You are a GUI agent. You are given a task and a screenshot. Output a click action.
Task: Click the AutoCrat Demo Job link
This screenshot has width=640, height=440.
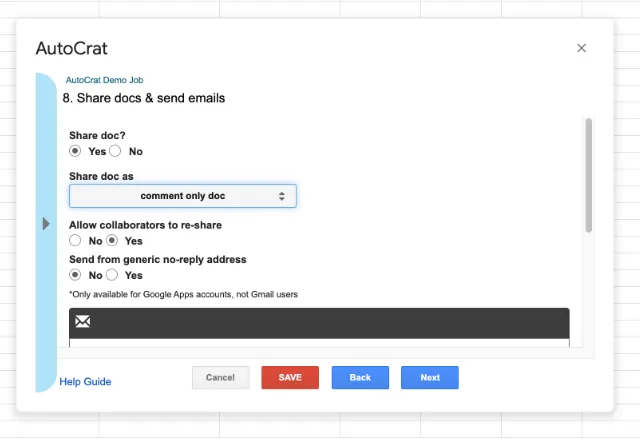click(104, 80)
